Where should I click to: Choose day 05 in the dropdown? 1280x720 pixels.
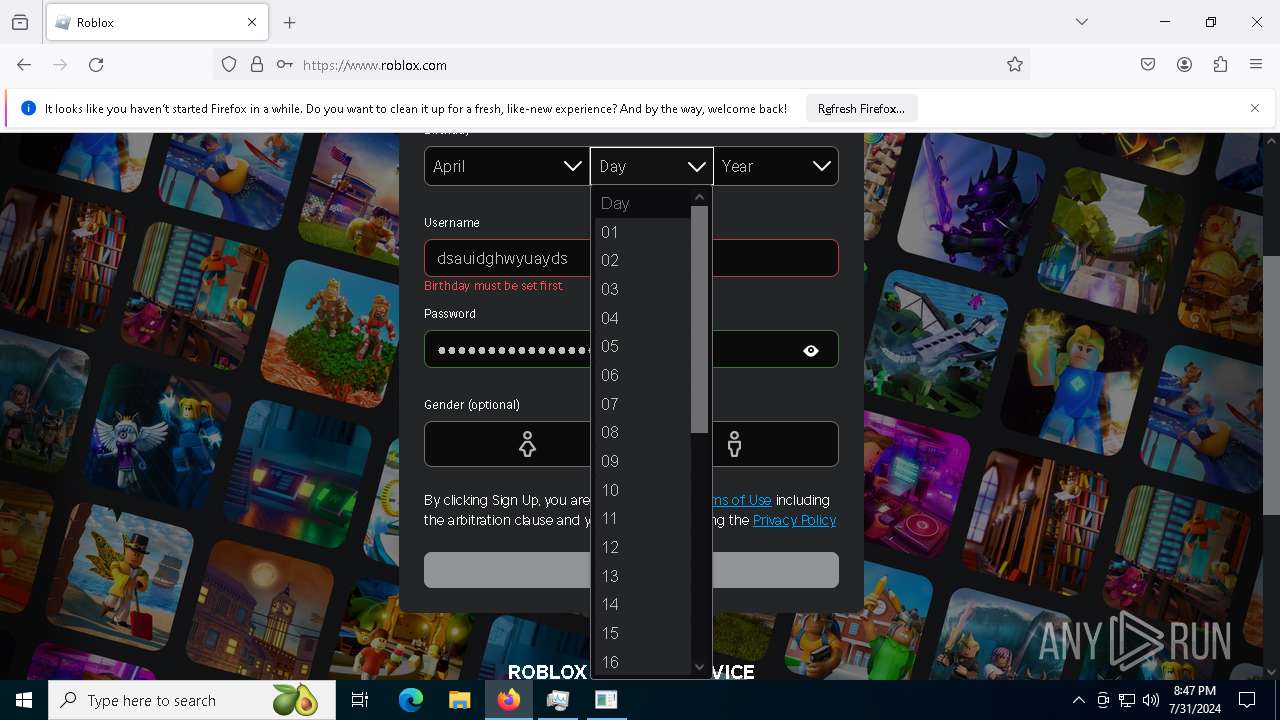point(643,346)
